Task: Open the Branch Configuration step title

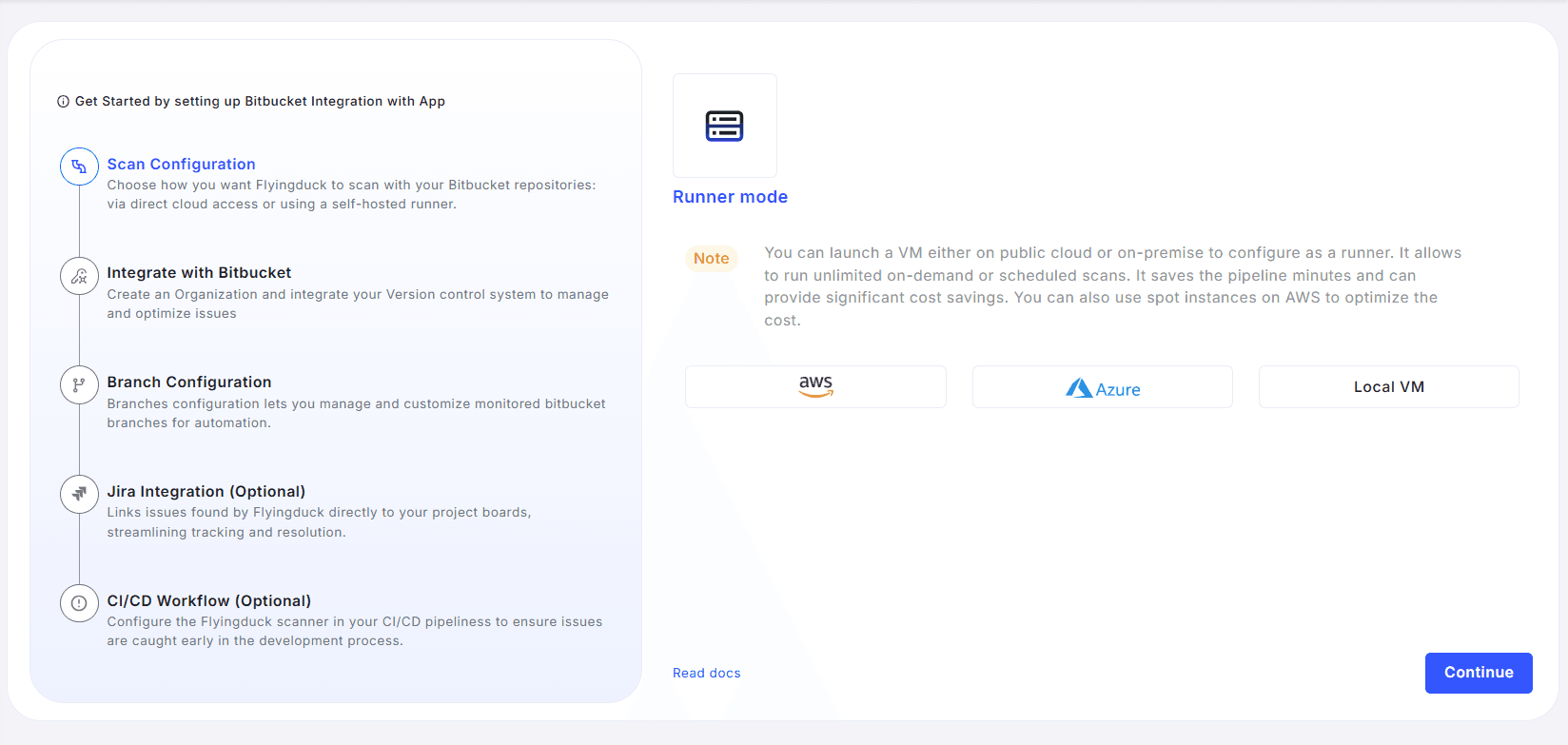Action: [189, 382]
